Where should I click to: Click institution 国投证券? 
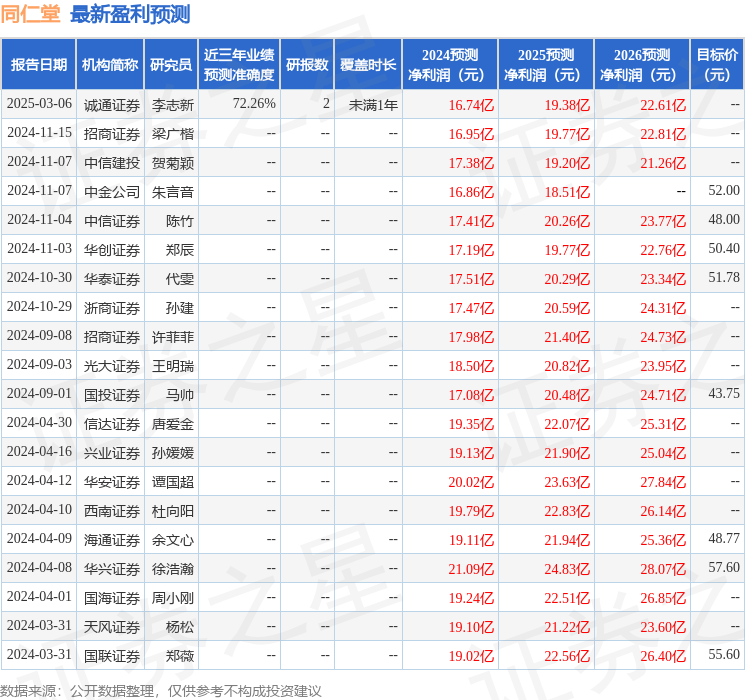pyautogui.click(x=112, y=395)
